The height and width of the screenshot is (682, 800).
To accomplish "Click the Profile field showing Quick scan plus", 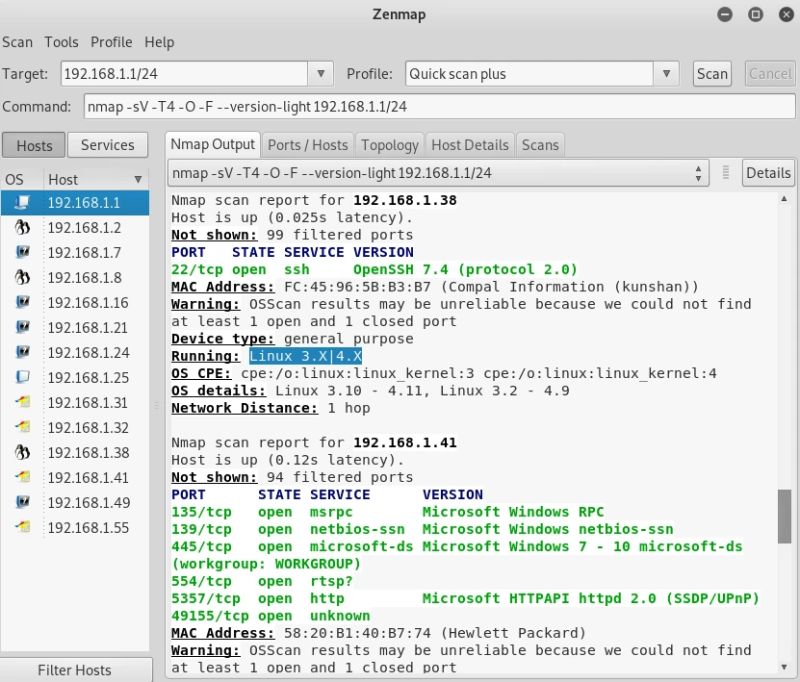I will coord(529,73).
